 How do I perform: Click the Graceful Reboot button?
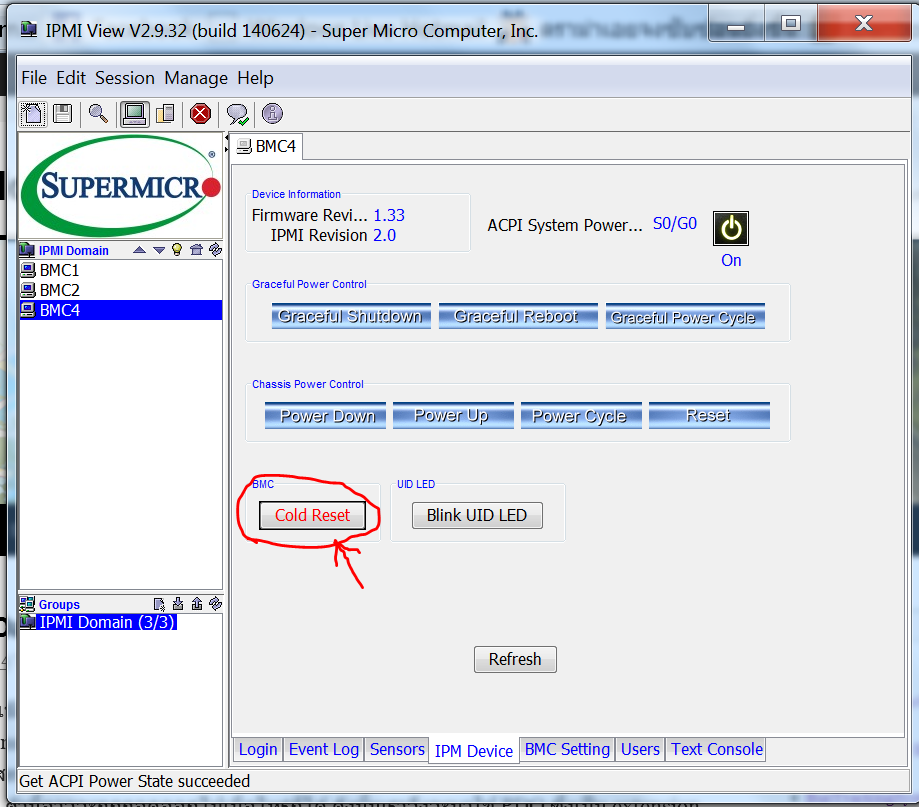click(x=518, y=316)
